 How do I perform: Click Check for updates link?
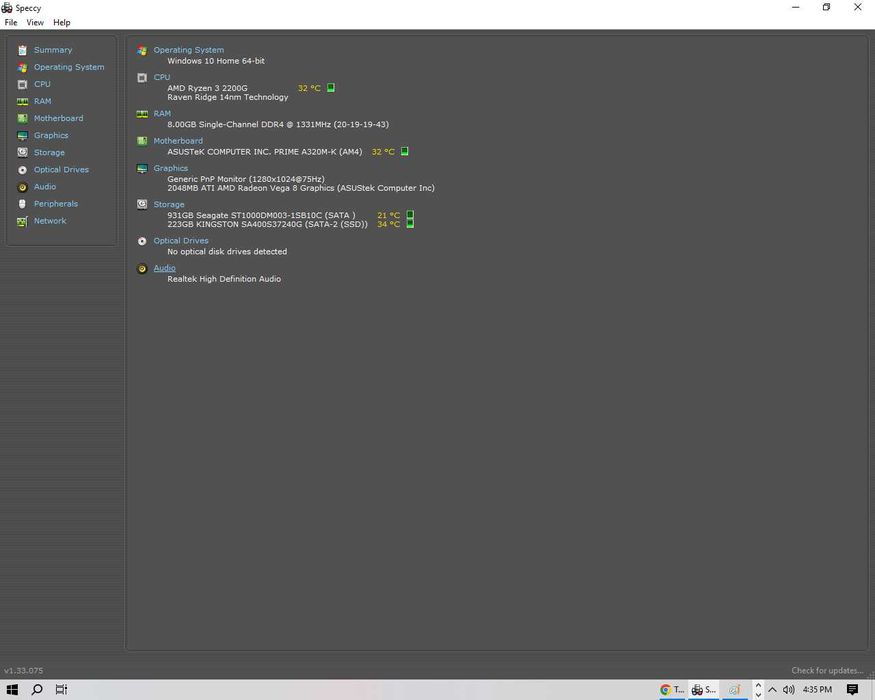(x=827, y=670)
